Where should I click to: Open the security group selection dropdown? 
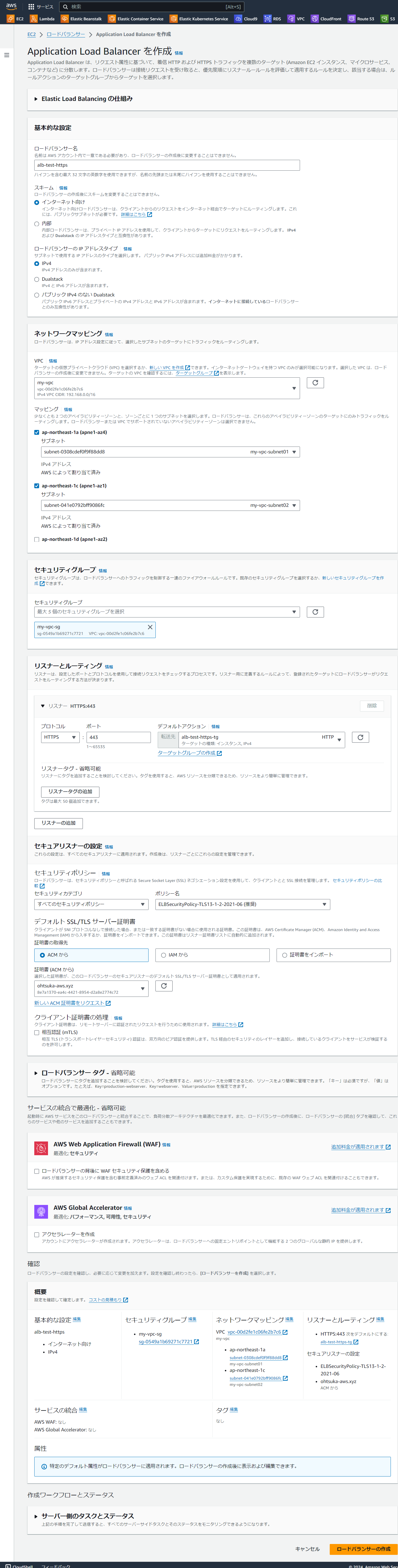(167, 612)
